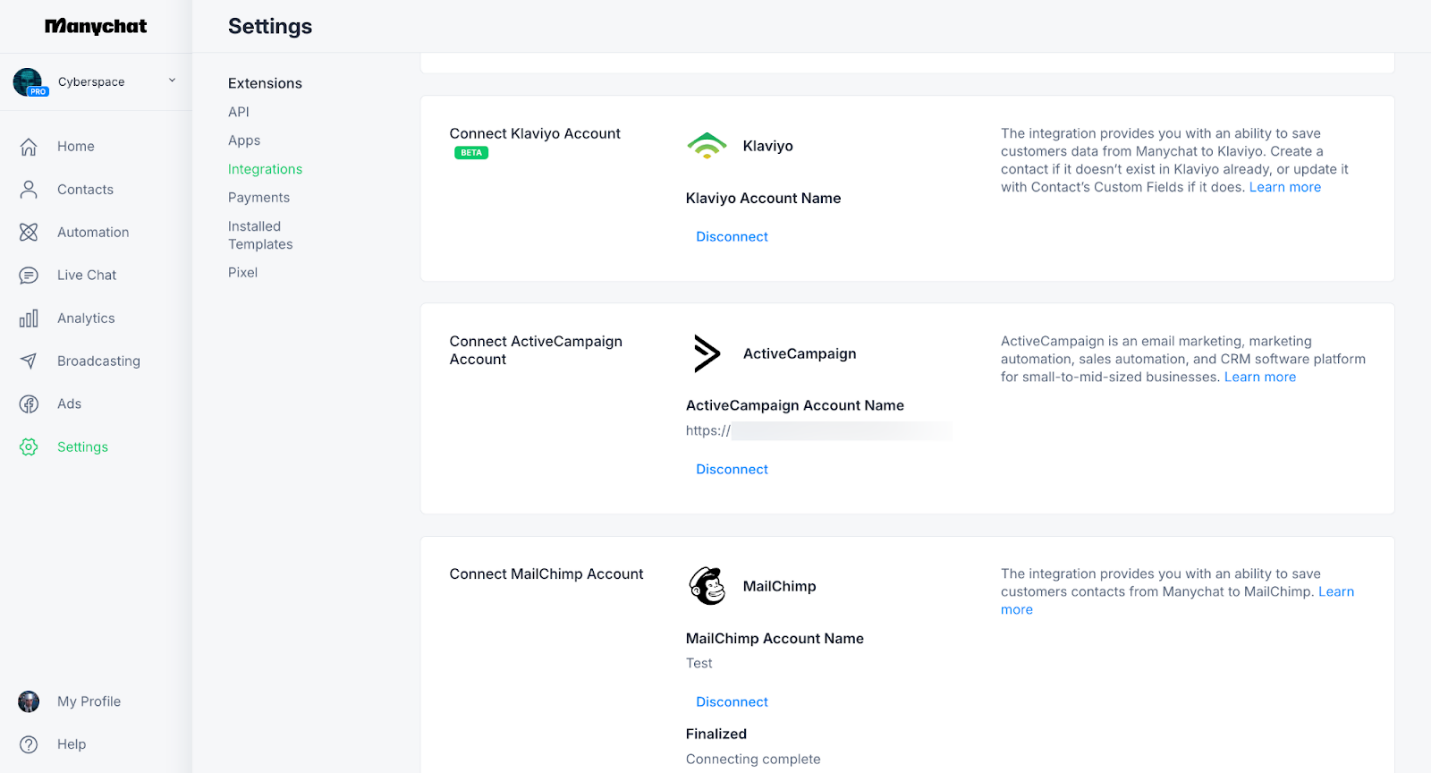
Task: Open Live Chat using its speech-bubble icon
Action: point(29,276)
